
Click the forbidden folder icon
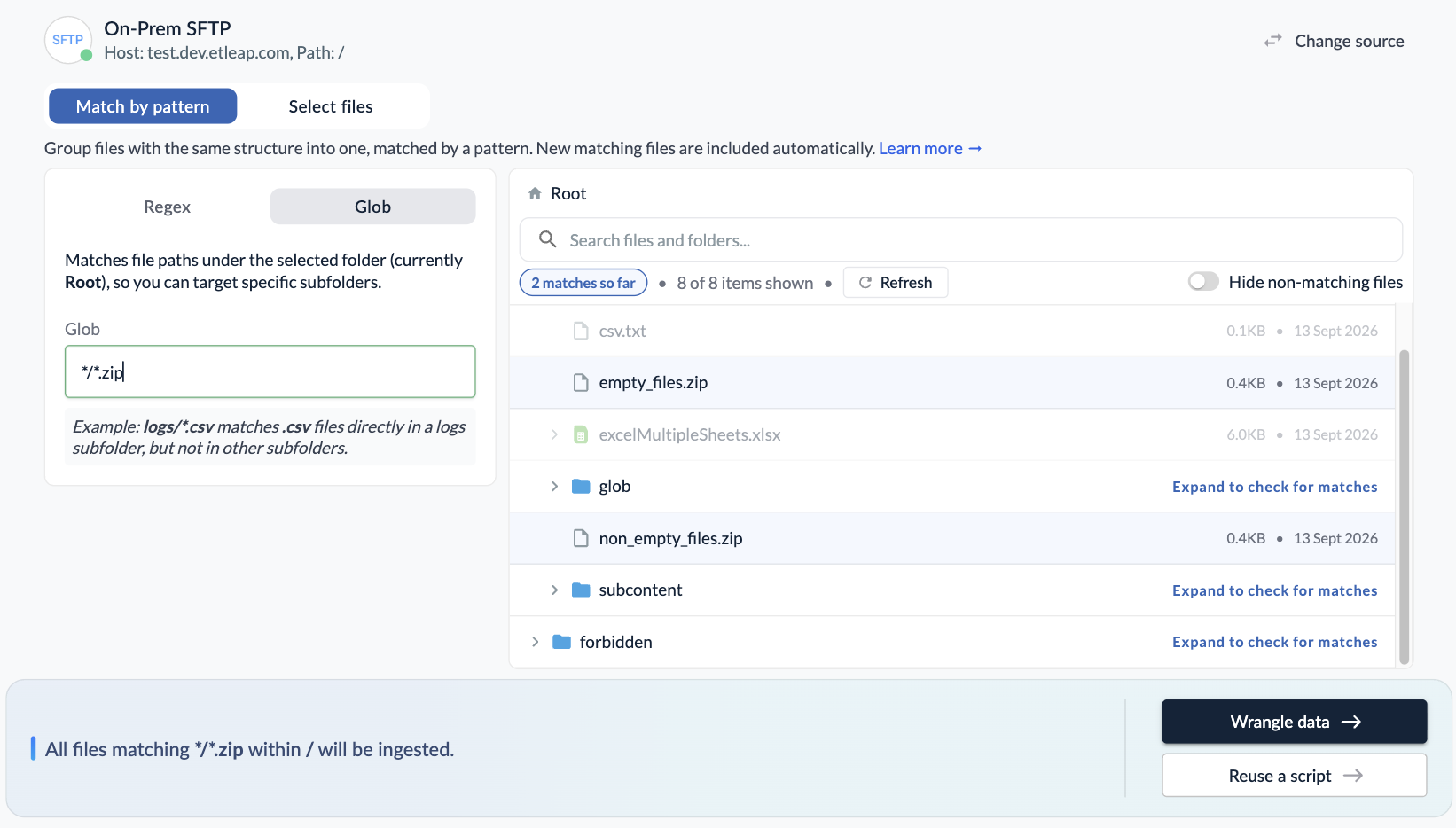tap(561, 642)
